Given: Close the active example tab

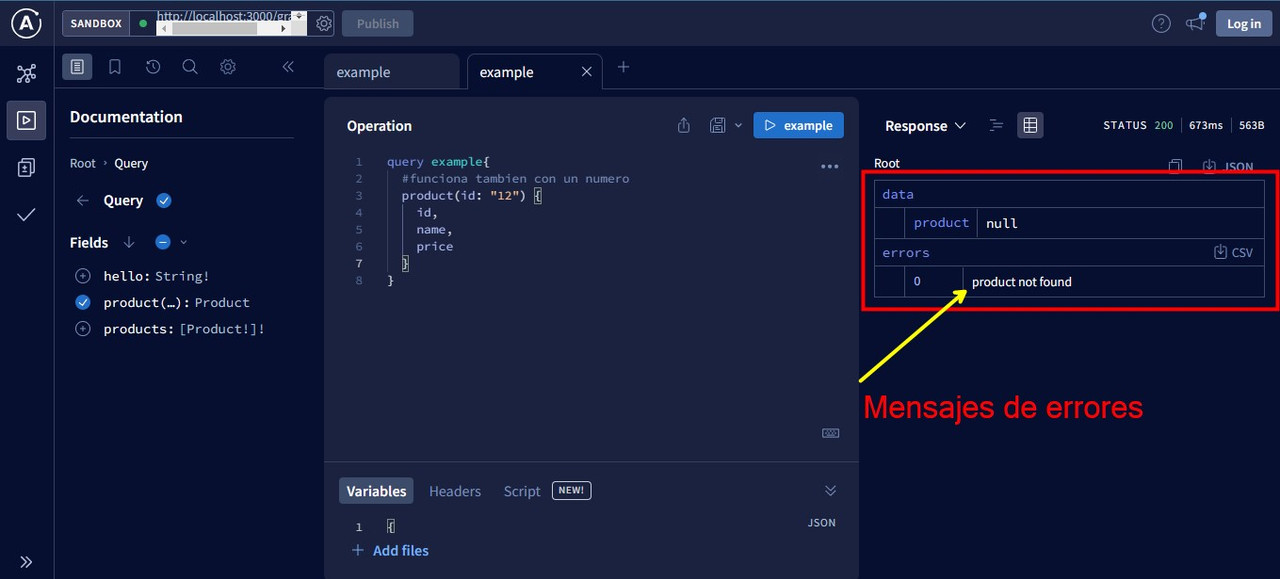Looking at the screenshot, I should [587, 72].
